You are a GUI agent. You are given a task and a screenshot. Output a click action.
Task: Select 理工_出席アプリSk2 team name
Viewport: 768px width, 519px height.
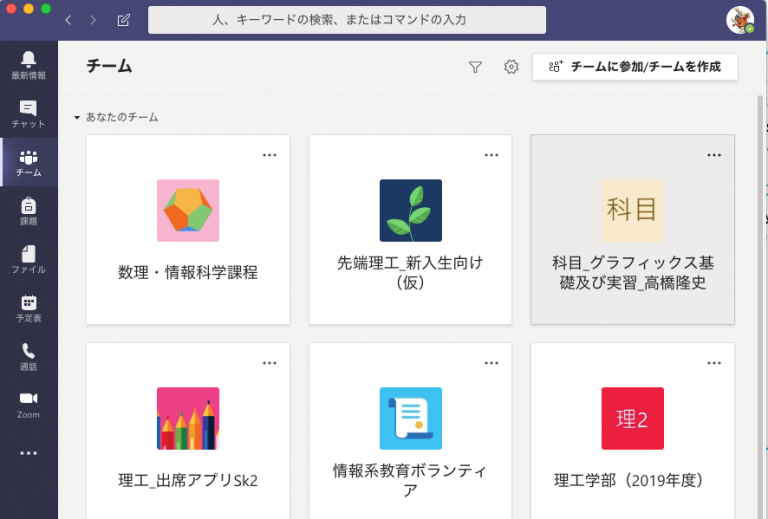click(188, 480)
